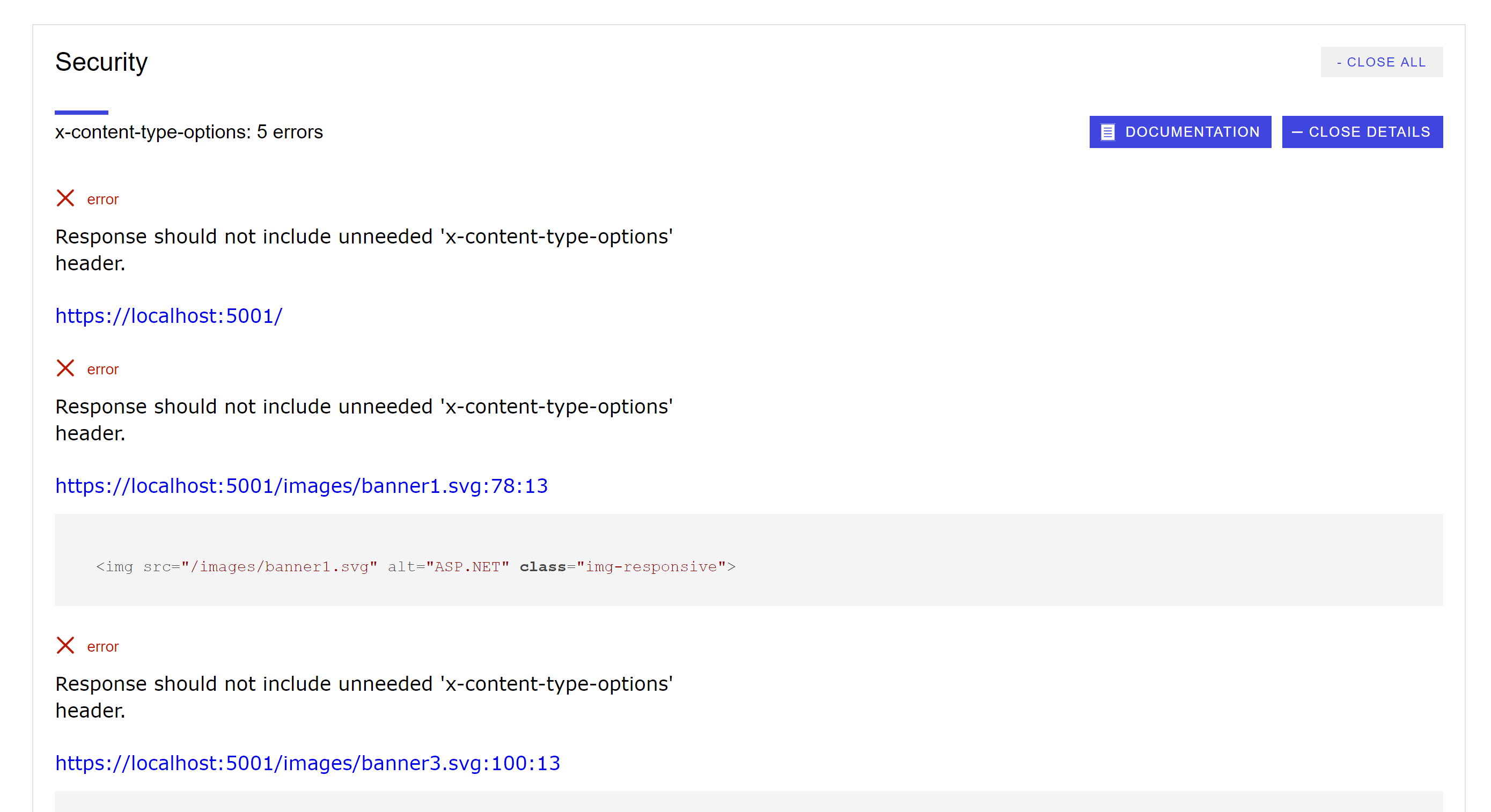Select the x-content-type-options errors heading
This screenshot has height=812, width=1491.
click(189, 132)
